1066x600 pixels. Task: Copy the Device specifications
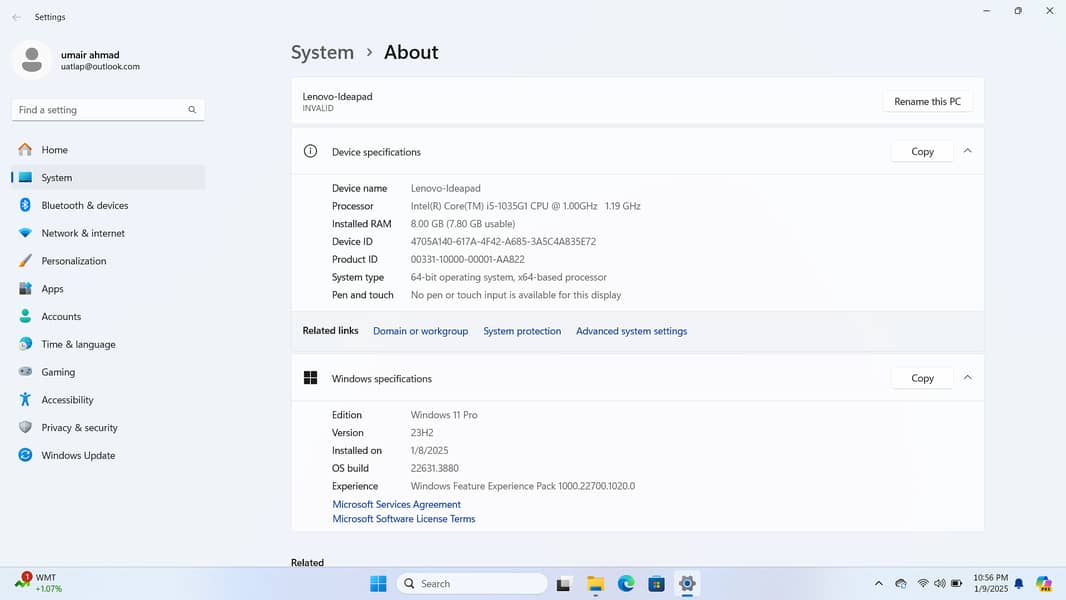click(922, 152)
